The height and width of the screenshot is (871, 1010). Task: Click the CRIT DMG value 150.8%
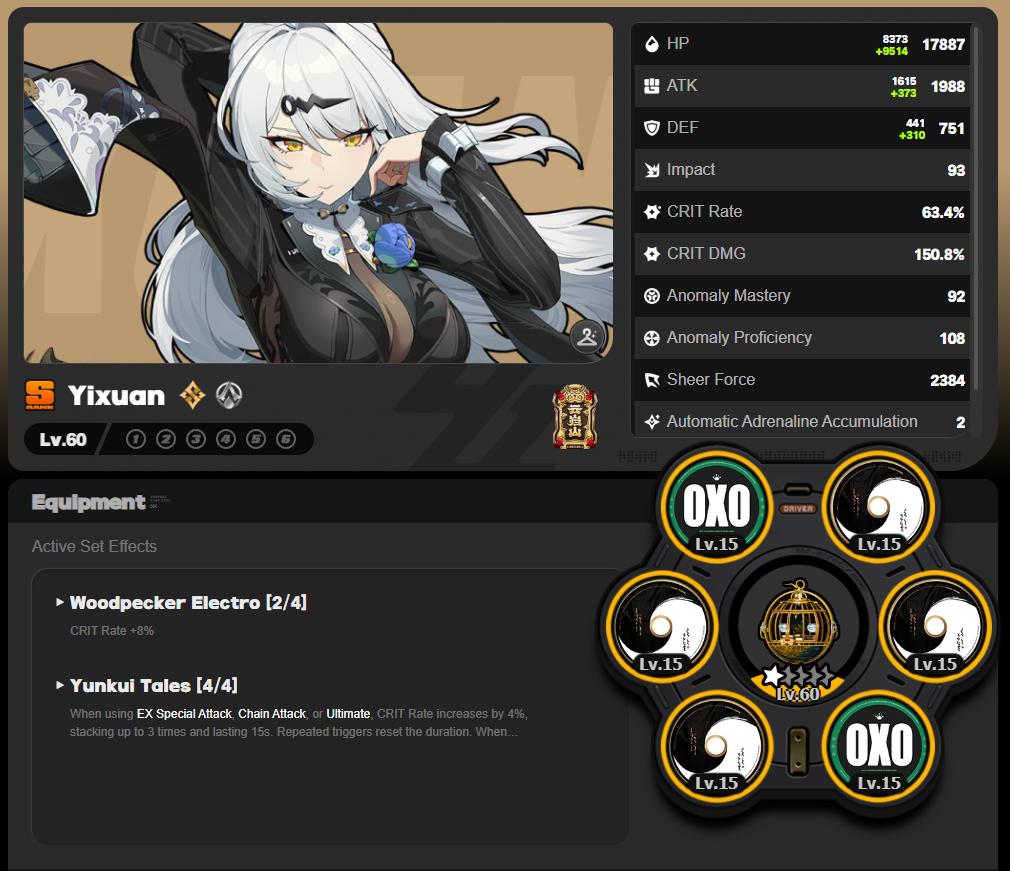pyautogui.click(x=939, y=254)
